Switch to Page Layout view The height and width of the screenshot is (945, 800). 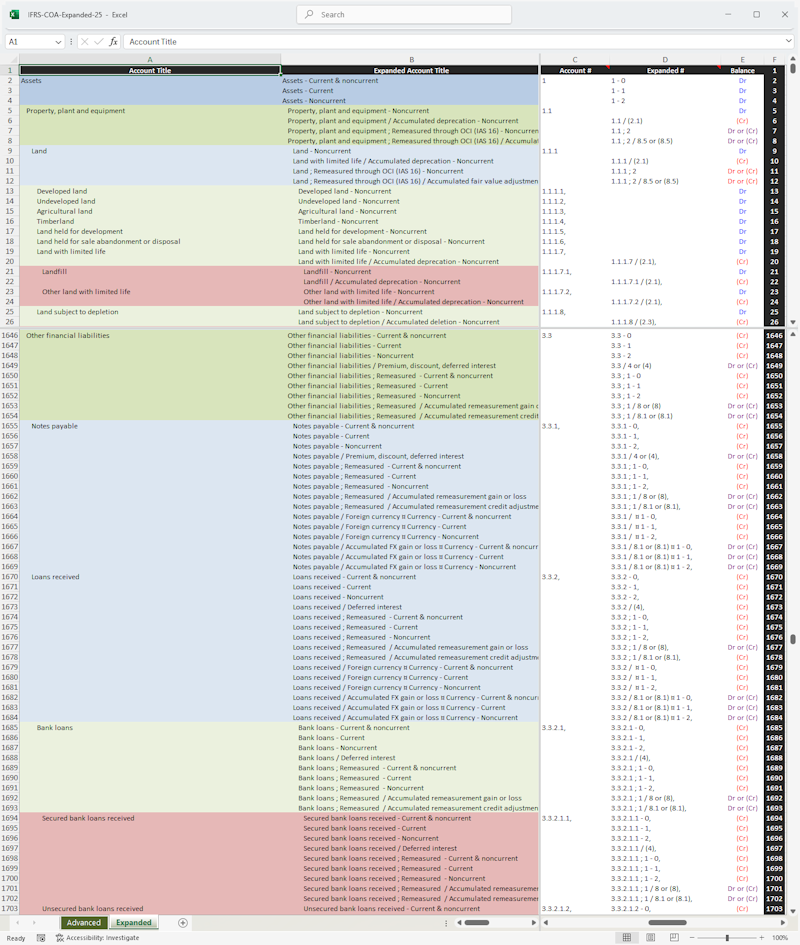tap(650, 938)
